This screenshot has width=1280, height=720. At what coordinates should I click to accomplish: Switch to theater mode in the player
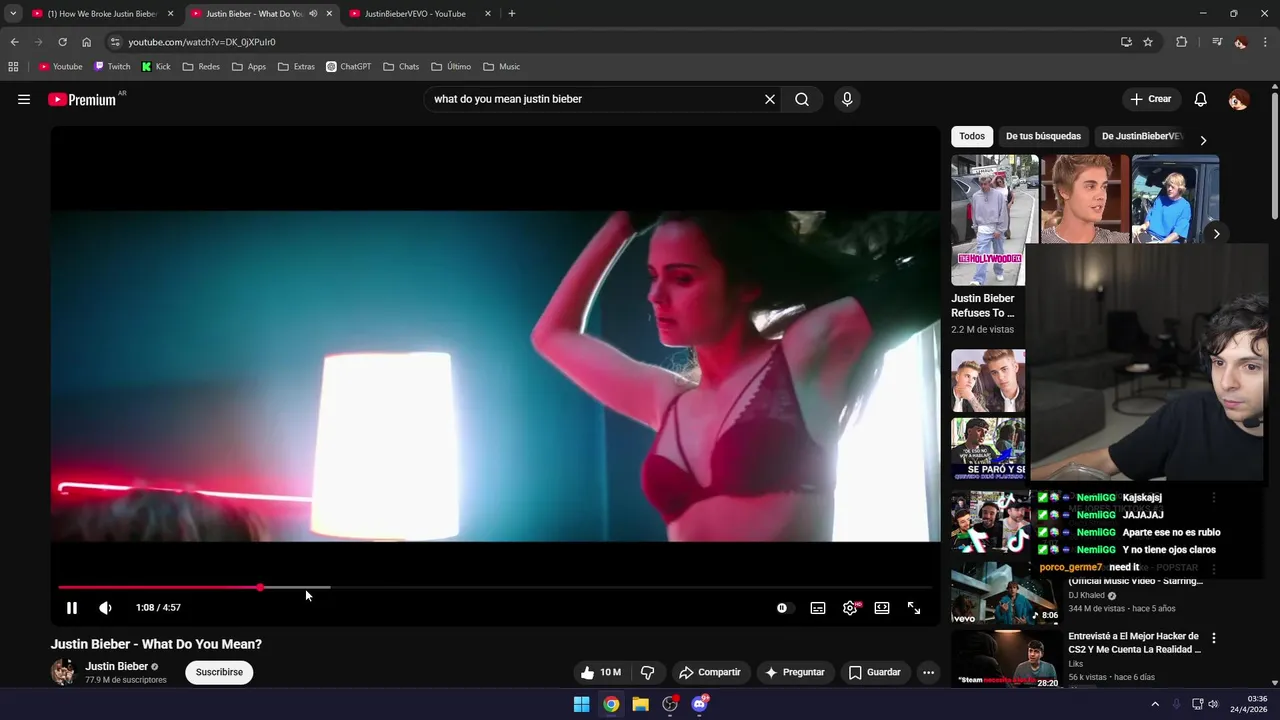(882, 608)
